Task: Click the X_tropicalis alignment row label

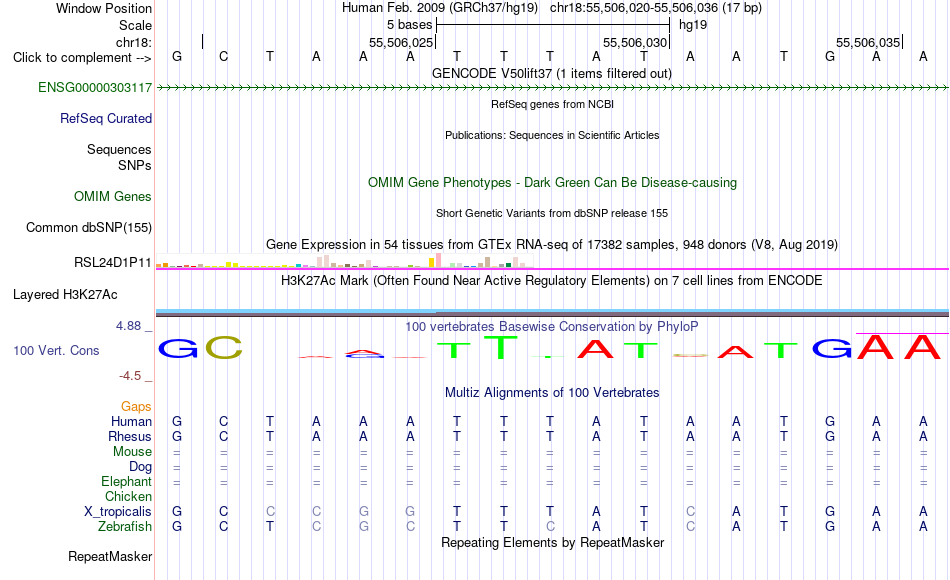Action: coord(118,512)
